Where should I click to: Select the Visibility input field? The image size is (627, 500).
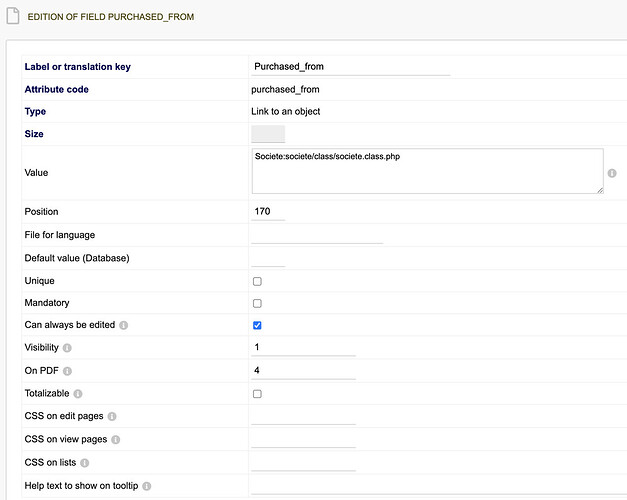303,347
